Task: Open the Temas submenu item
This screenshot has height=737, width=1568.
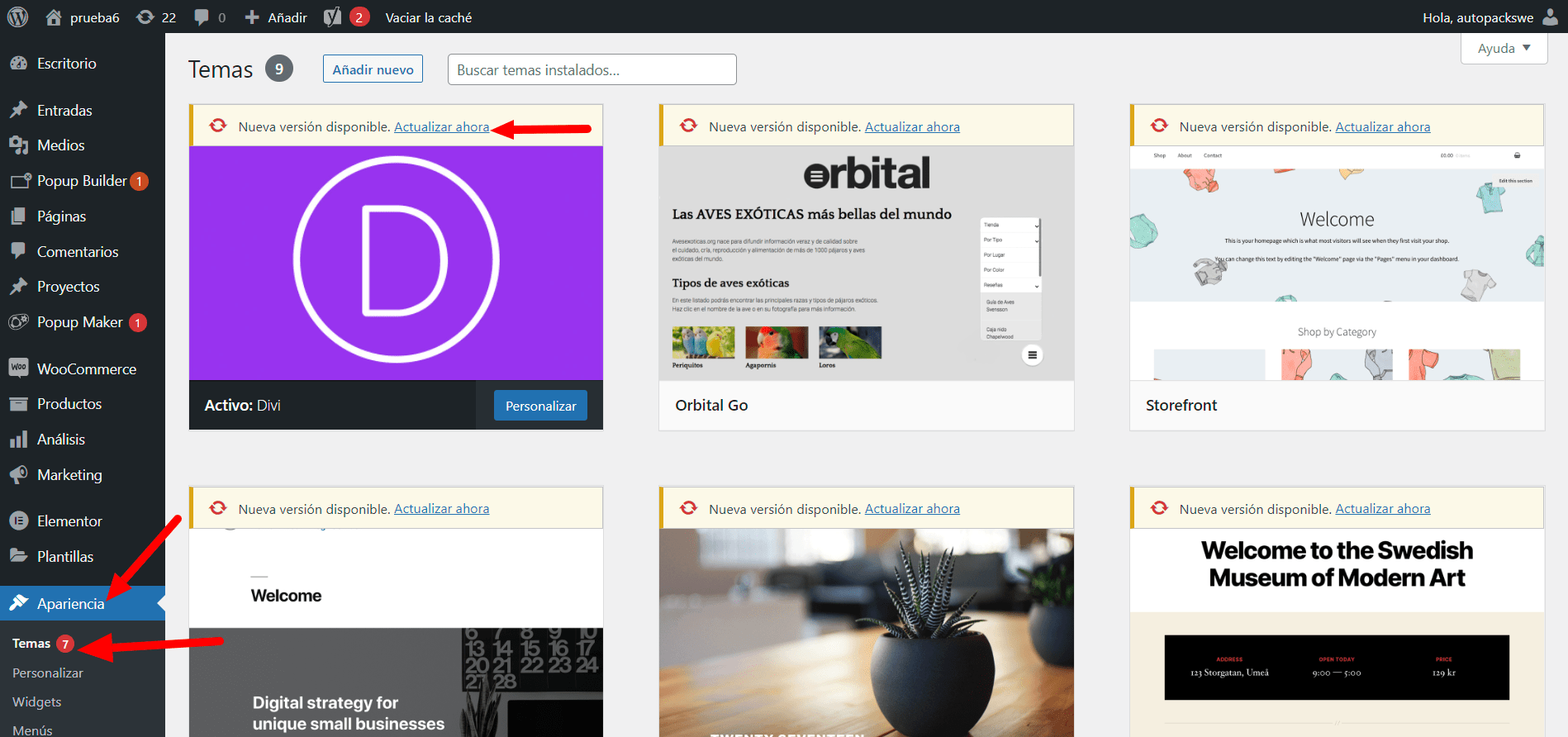Action: (x=31, y=644)
